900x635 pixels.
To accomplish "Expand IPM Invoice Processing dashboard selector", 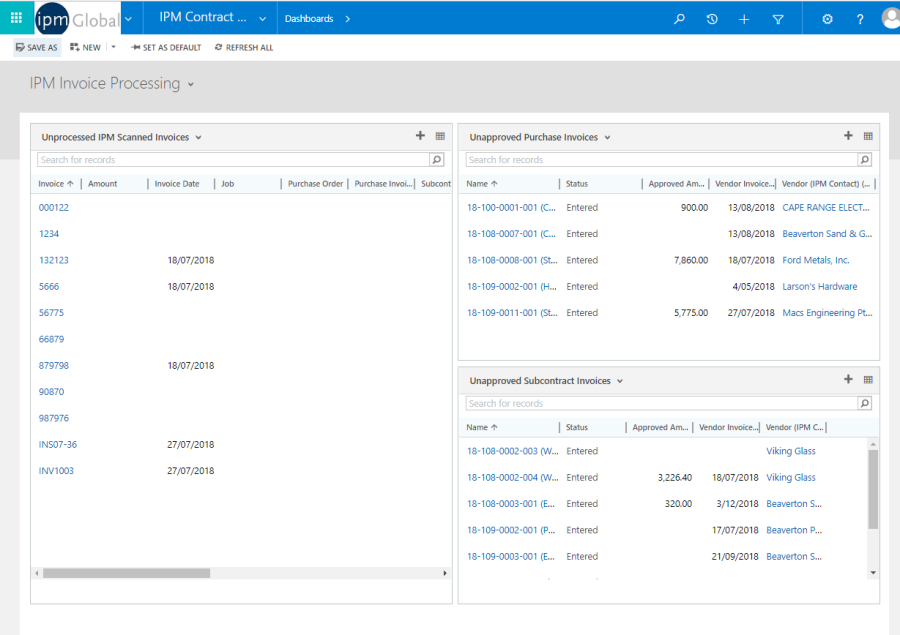I will pyautogui.click(x=190, y=84).
